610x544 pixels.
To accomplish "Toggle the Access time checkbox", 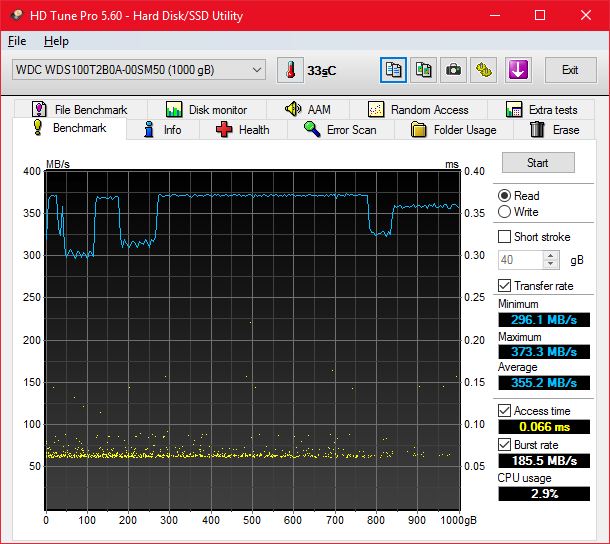I will [505, 411].
